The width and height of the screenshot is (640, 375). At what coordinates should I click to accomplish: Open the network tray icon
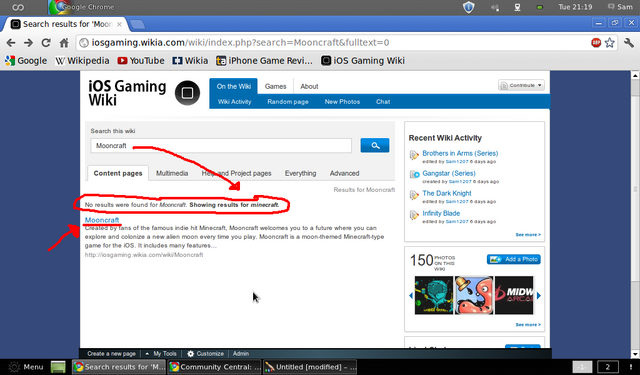pyautogui.click(x=517, y=7)
